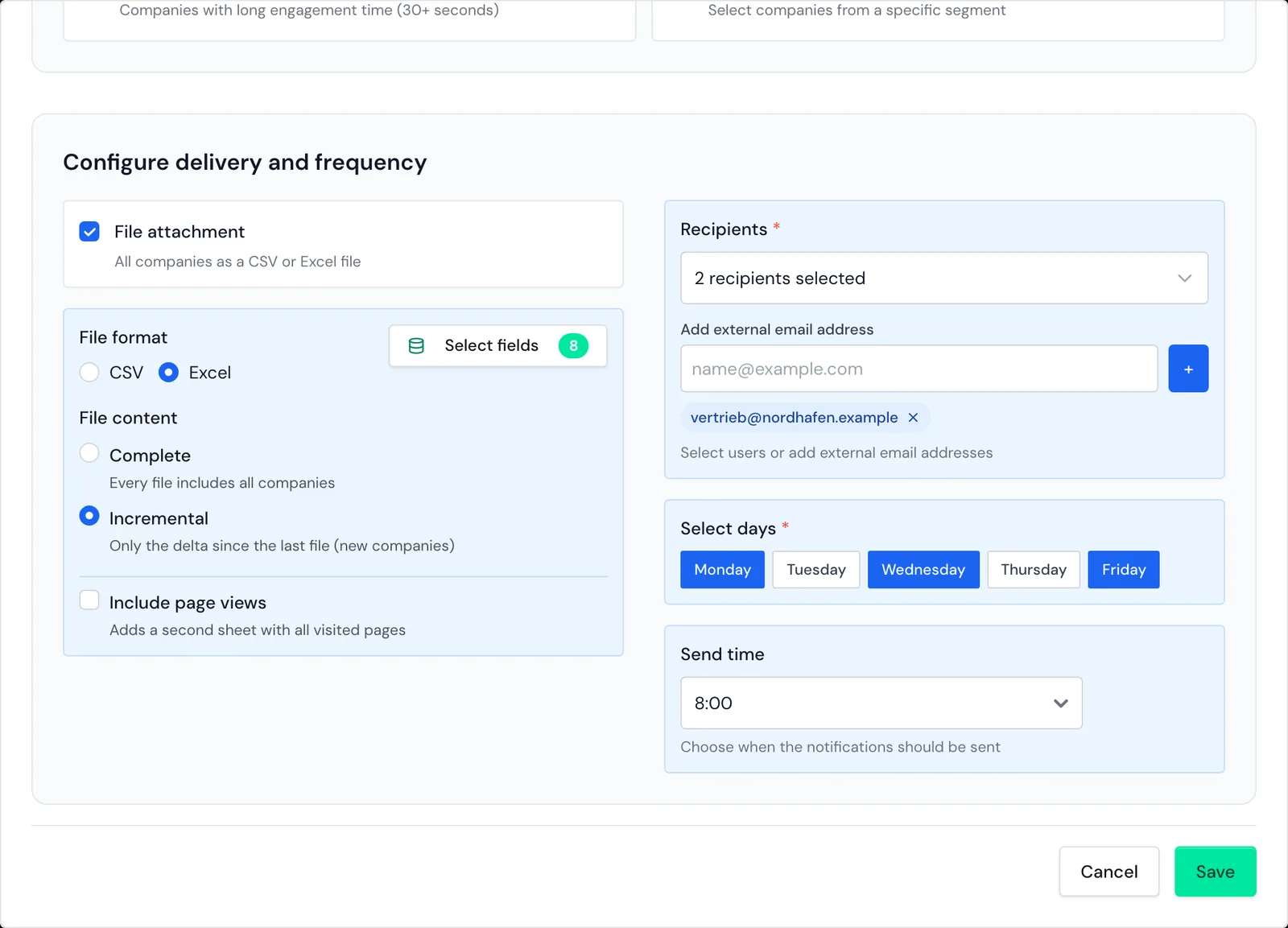This screenshot has width=1288, height=928.
Task: Remove vertrieb@nordhafen.example with its X icon
Action: point(913,418)
